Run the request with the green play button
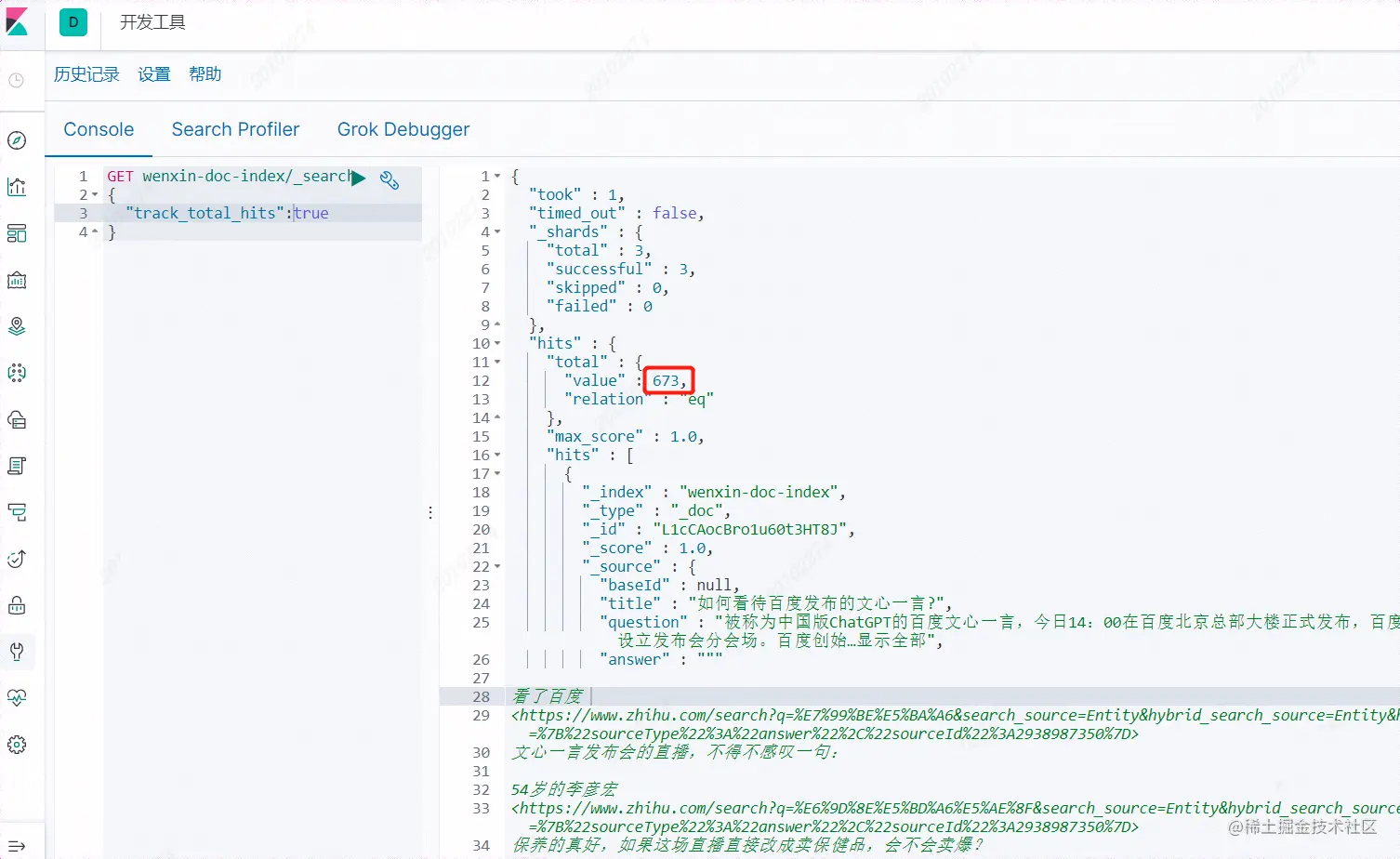1400x859 pixels. [359, 178]
